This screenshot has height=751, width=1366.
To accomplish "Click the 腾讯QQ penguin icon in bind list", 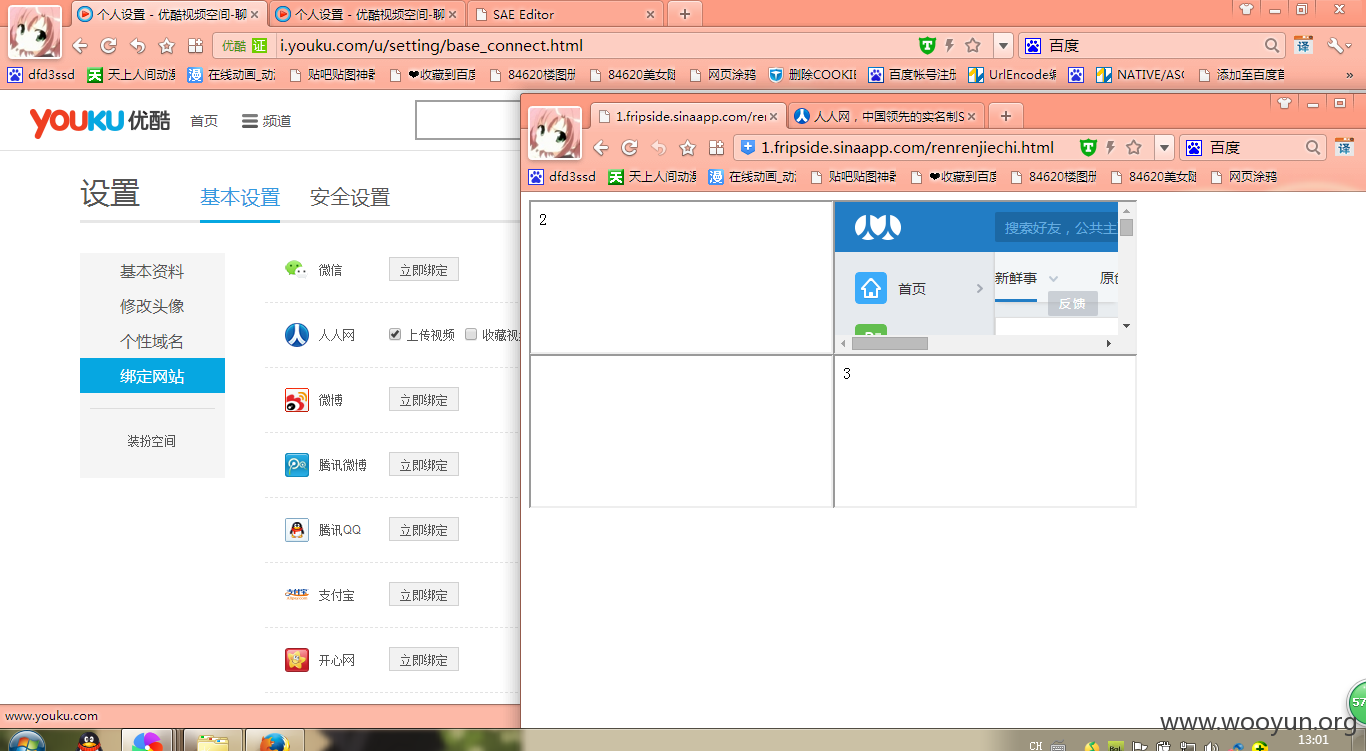I will [x=297, y=530].
